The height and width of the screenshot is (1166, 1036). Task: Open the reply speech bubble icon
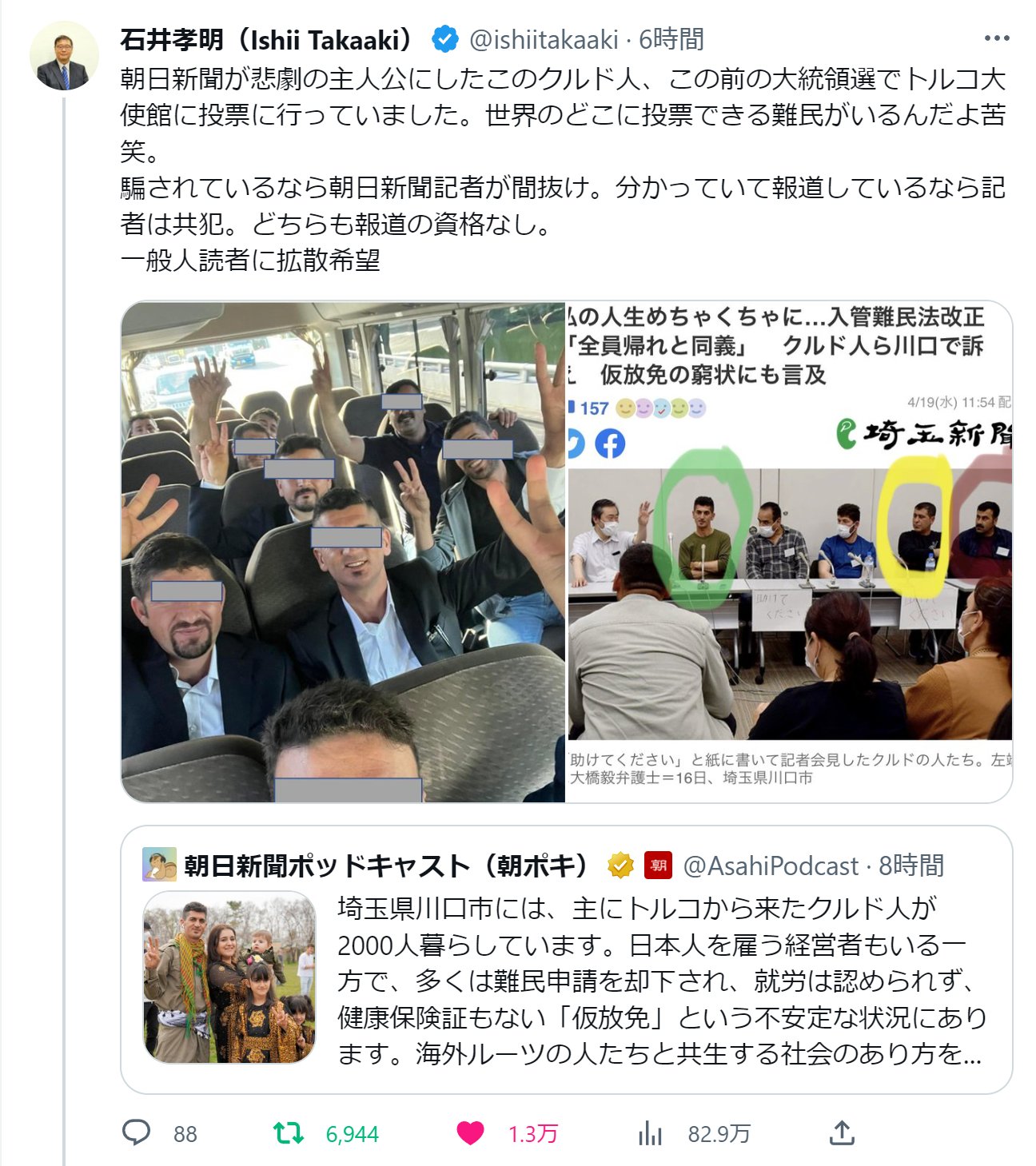click(136, 1132)
